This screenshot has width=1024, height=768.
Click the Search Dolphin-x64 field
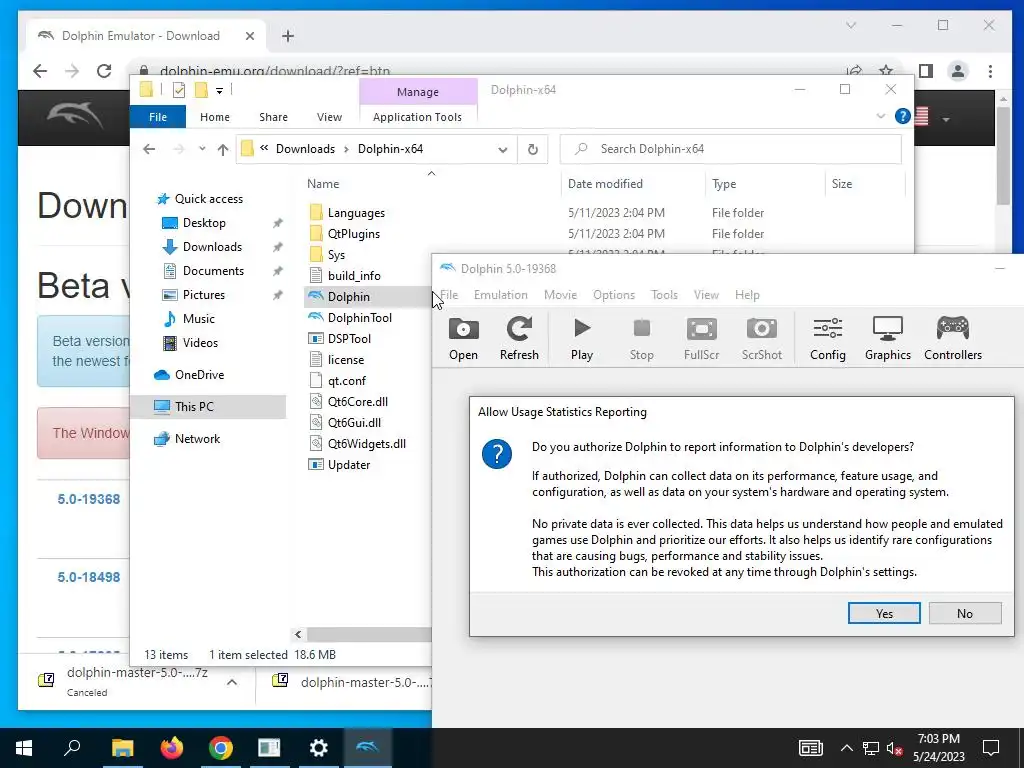coord(731,149)
